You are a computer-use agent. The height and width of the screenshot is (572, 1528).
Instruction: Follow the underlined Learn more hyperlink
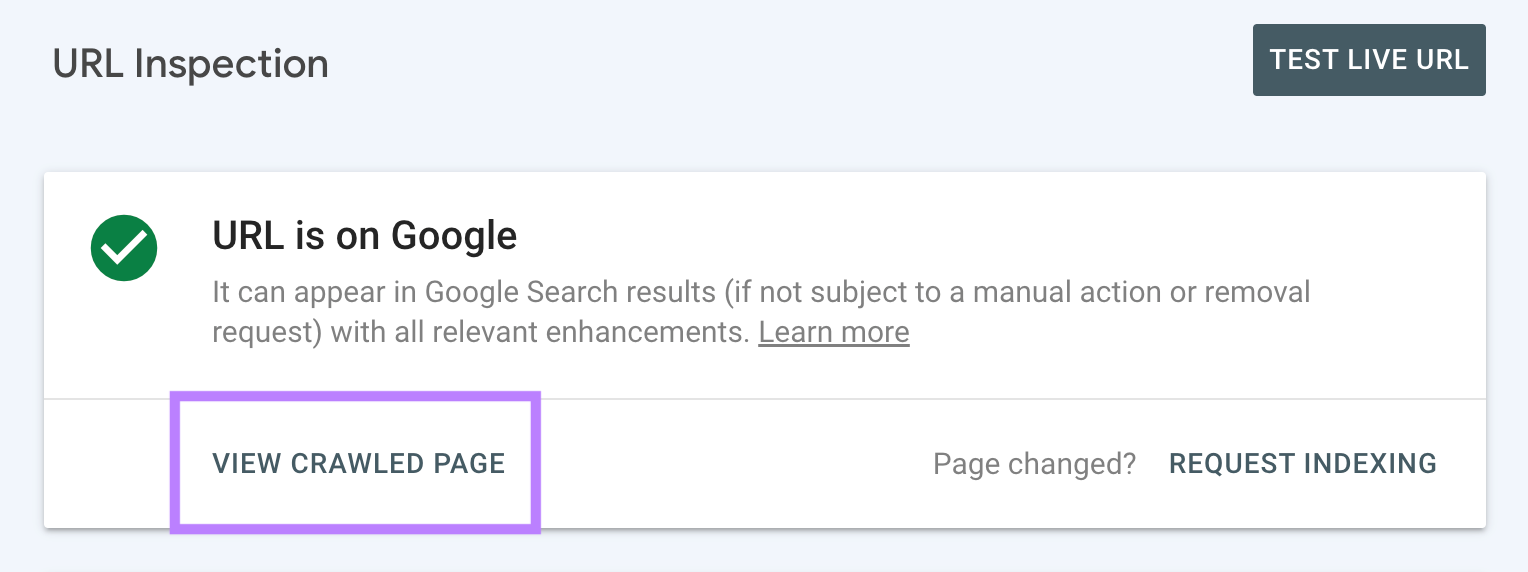(833, 332)
